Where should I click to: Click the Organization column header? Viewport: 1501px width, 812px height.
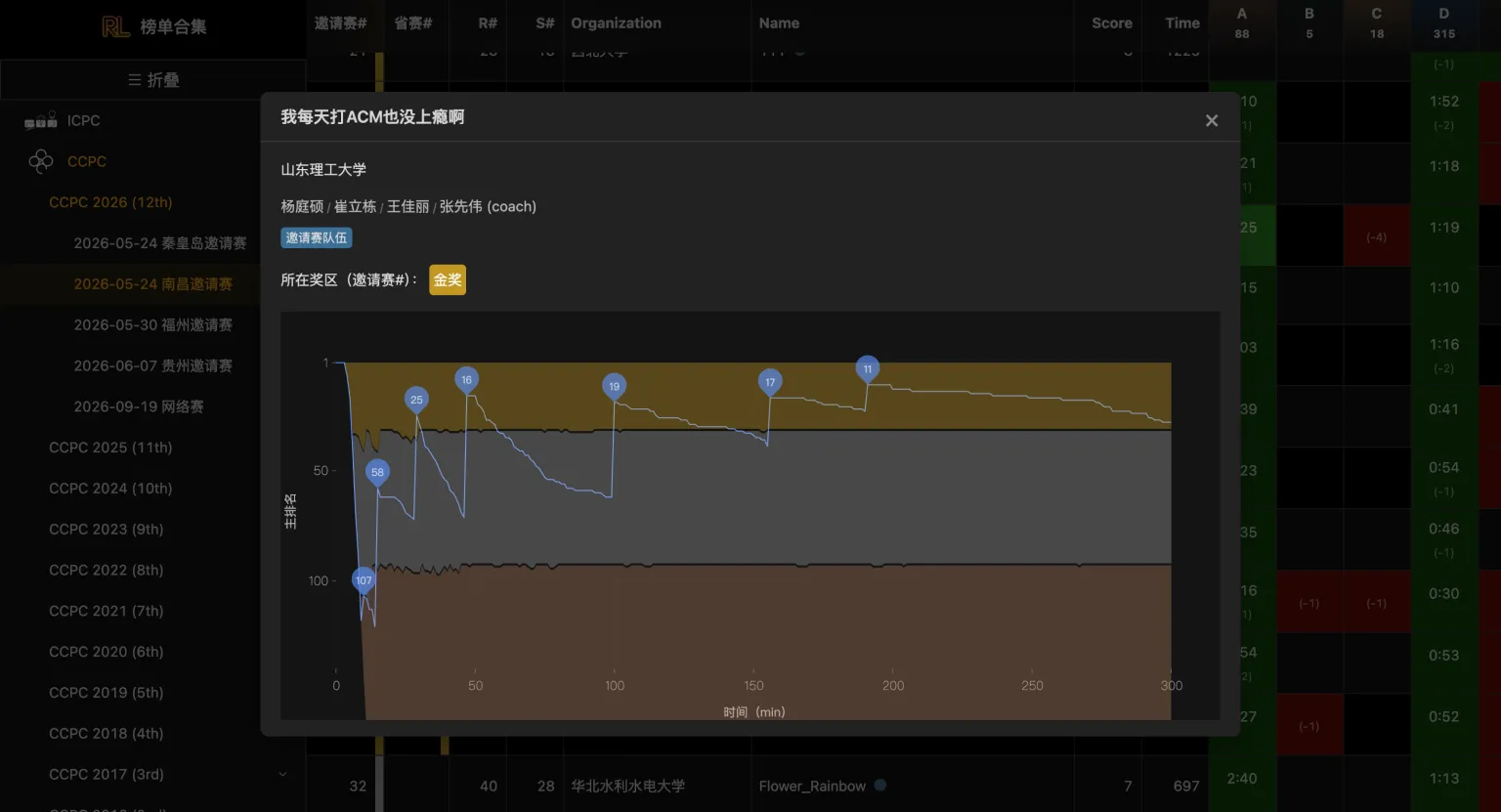click(x=616, y=23)
